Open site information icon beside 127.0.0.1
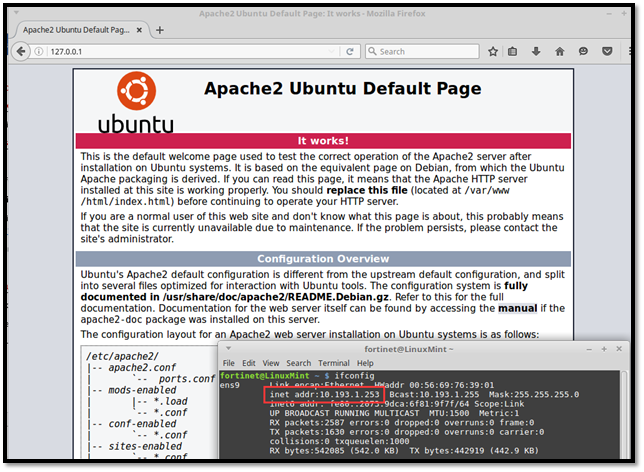Screen dimensions: 644x472 coord(39,51)
